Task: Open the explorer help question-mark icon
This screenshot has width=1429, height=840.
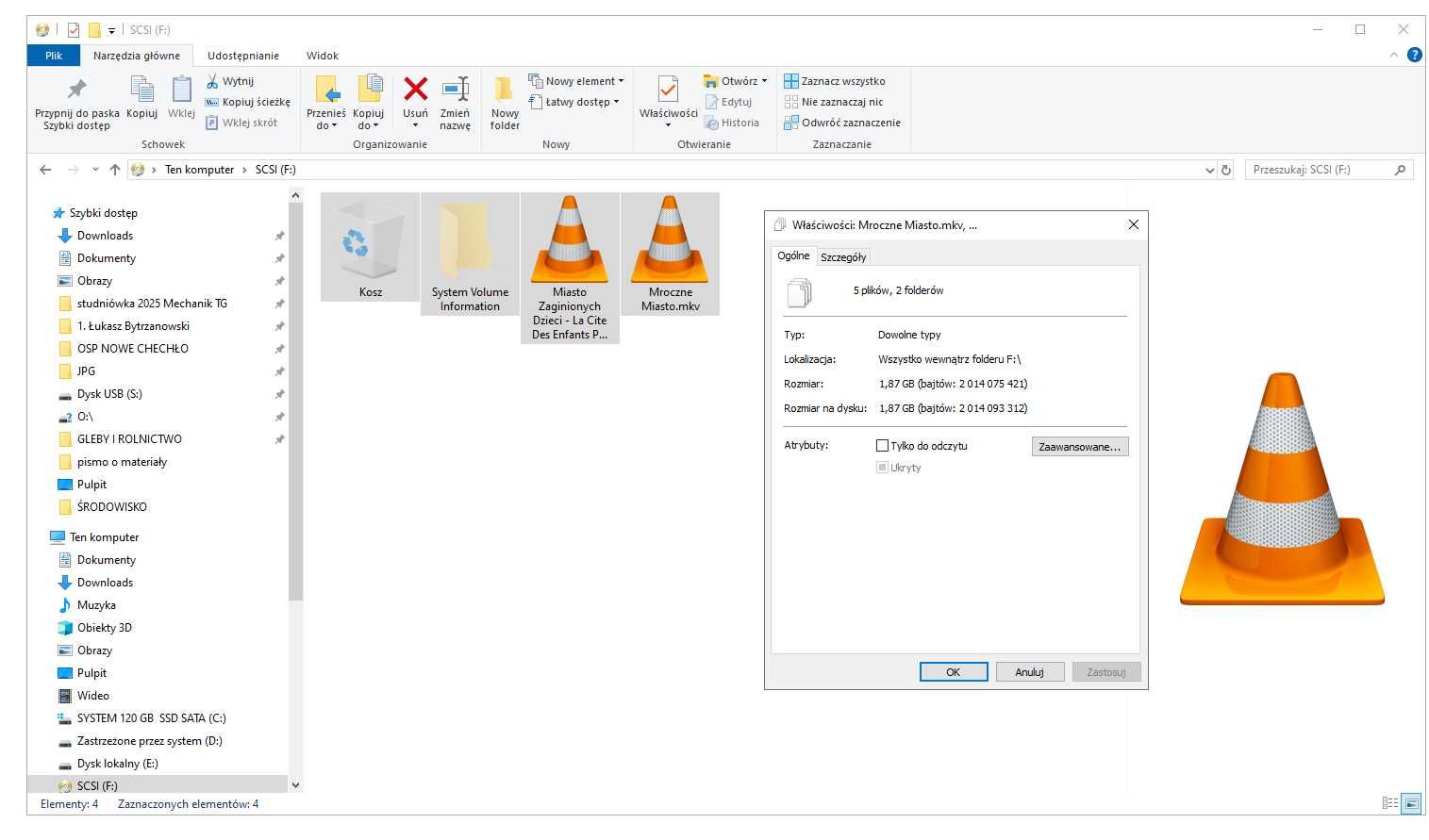Action: [1414, 55]
